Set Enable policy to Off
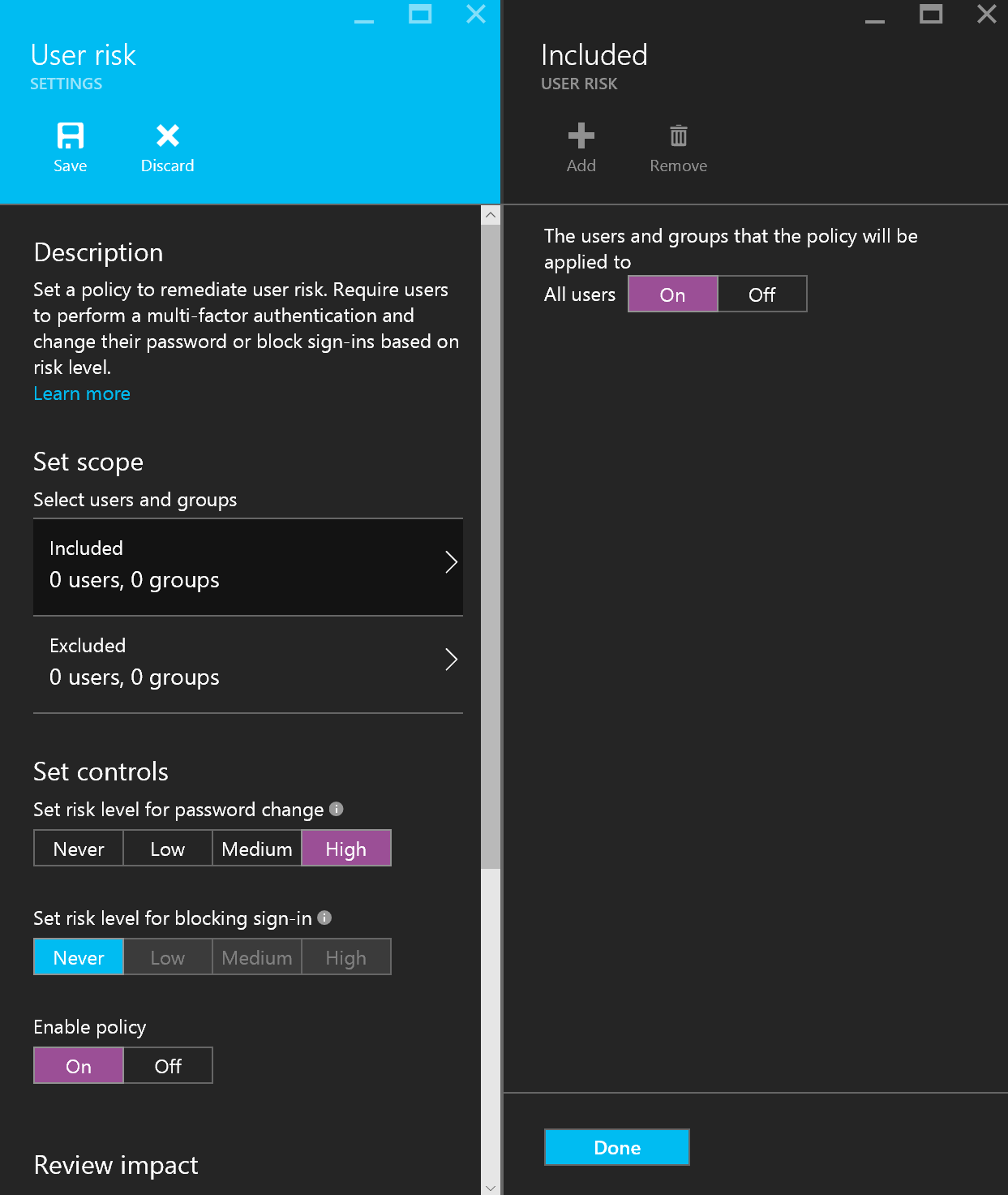The width and height of the screenshot is (1008, 1195). [x=168, y=1066]
